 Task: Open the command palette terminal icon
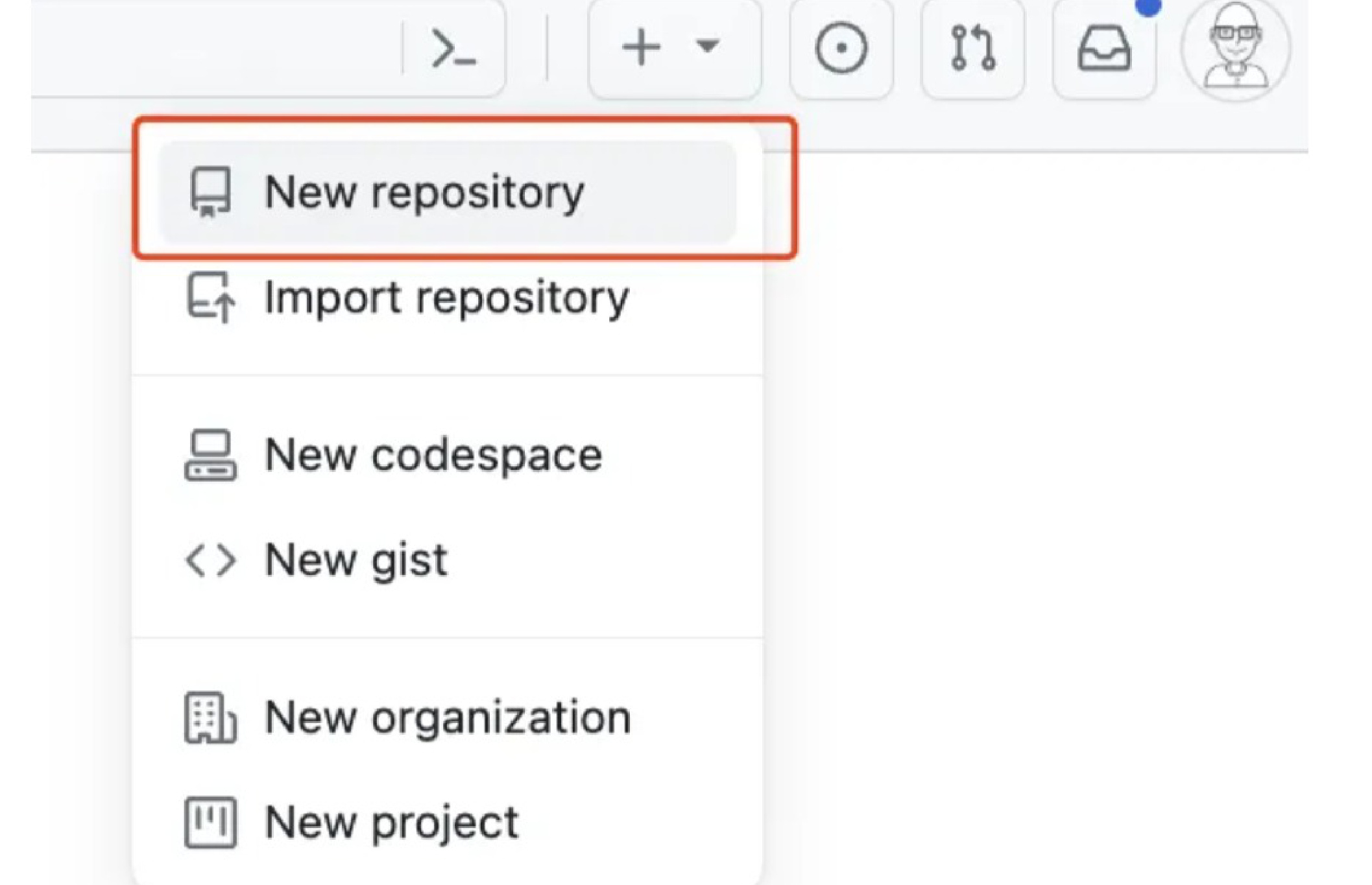click(x=454, y=49)
